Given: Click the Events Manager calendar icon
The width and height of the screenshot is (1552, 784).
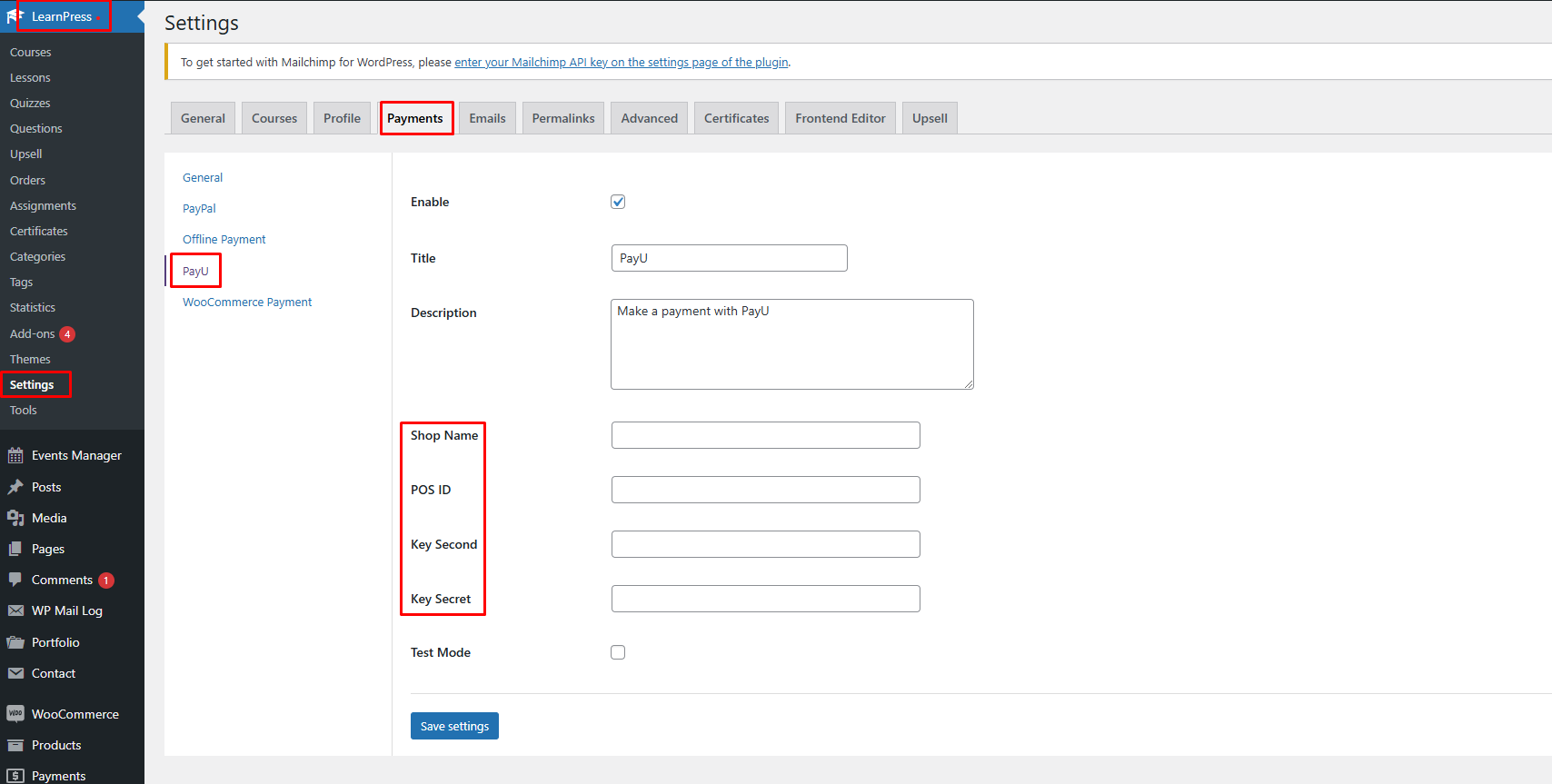Looking at the screenshot, I should (15, 455).
